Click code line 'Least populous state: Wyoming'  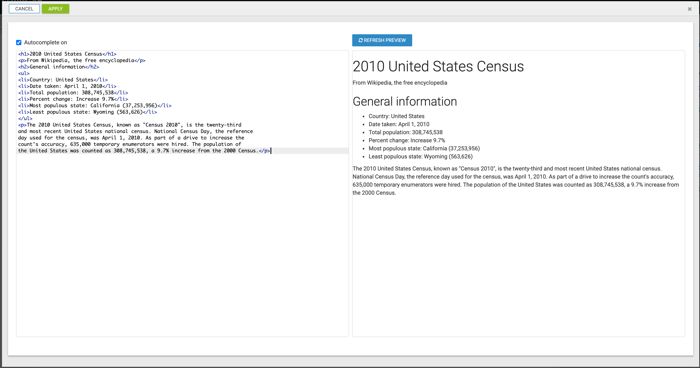(x=88, y=112)
